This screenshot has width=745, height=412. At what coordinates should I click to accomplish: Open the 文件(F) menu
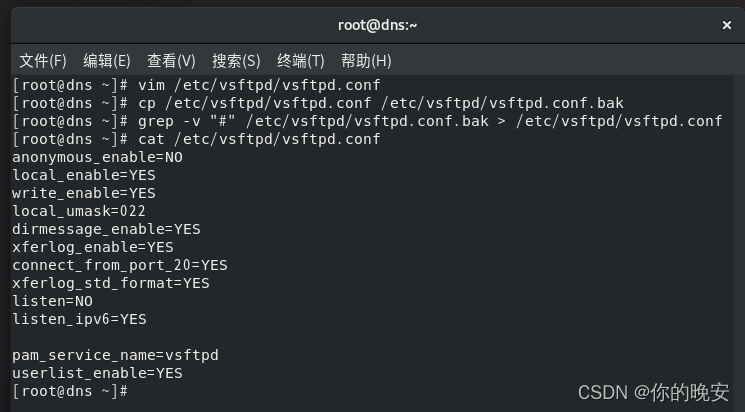pyautogui.click(x=43, y=61)
